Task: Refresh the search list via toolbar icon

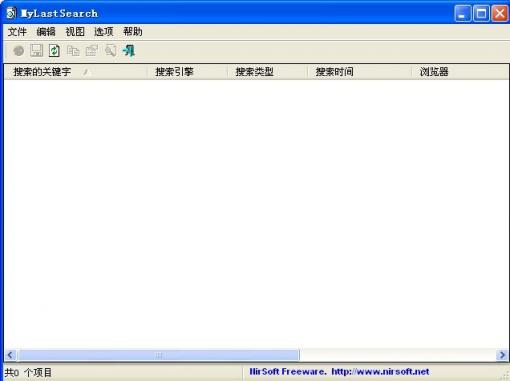Action: click(x=54, y=51)
